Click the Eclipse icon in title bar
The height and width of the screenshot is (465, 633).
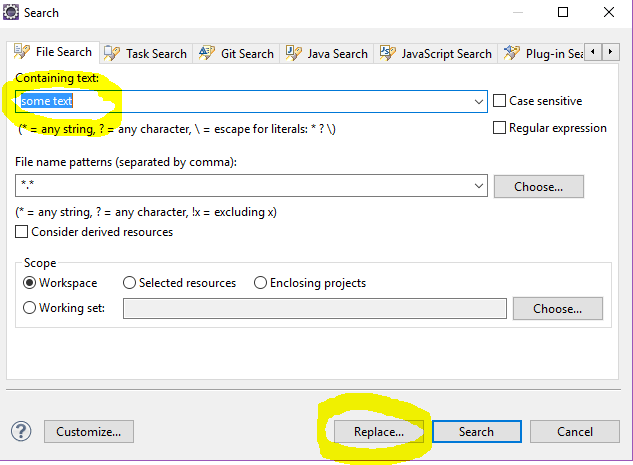11,12
